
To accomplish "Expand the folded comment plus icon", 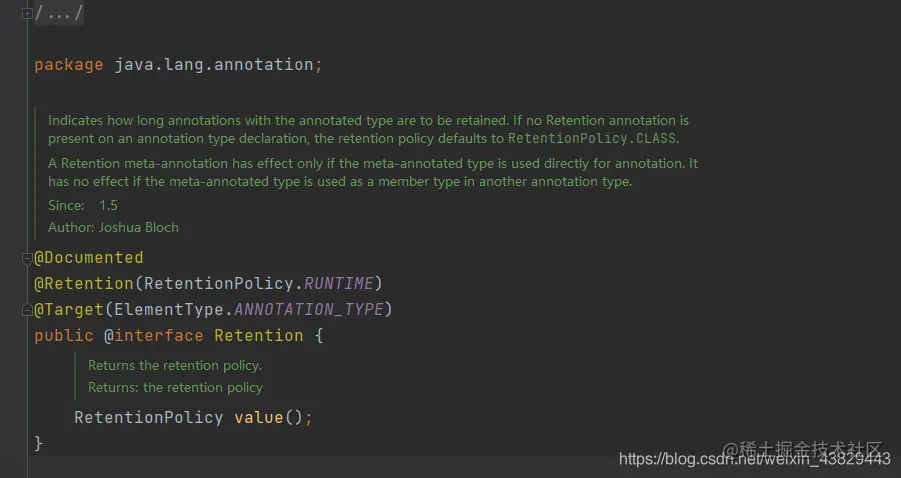I will 27,13.
